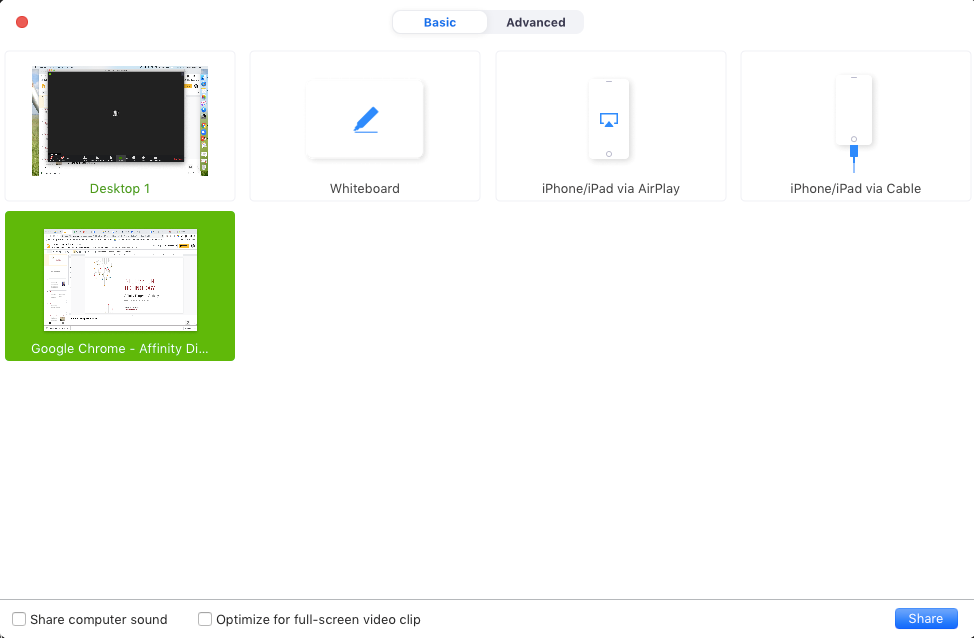Click the blue lightning cable graphic
This screenshot has width=974, height=638.
pos(854,156)
